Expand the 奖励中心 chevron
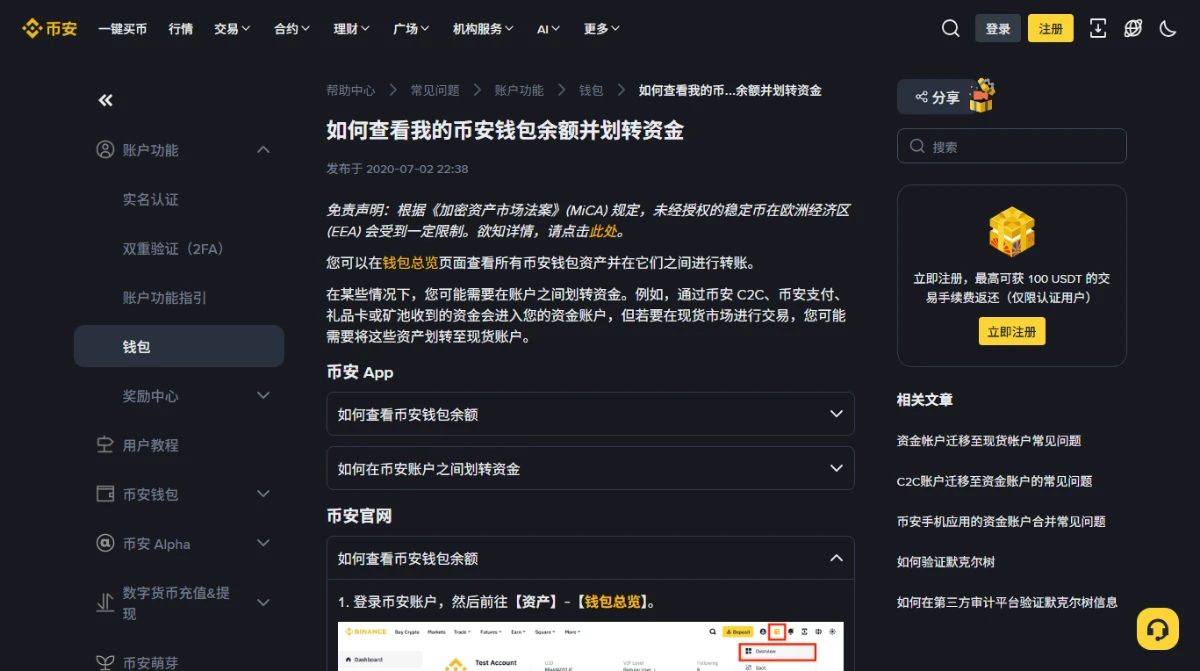Image resolution: width=1200 pixels, height=671 pixels. (263, 396)
